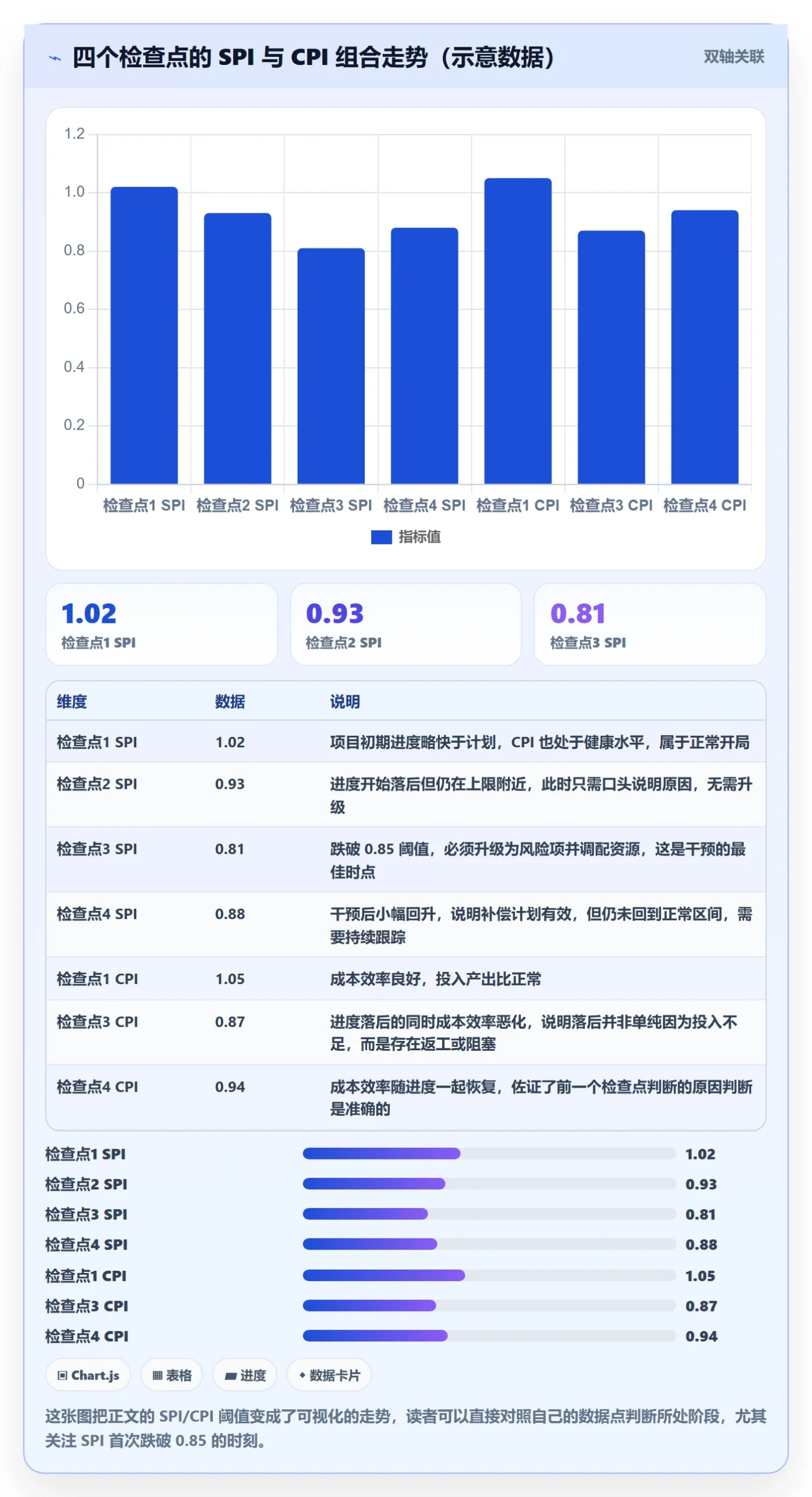The image size is (812, 1497).
Task: Click the 表格 tag chip
Action: 171,1375
